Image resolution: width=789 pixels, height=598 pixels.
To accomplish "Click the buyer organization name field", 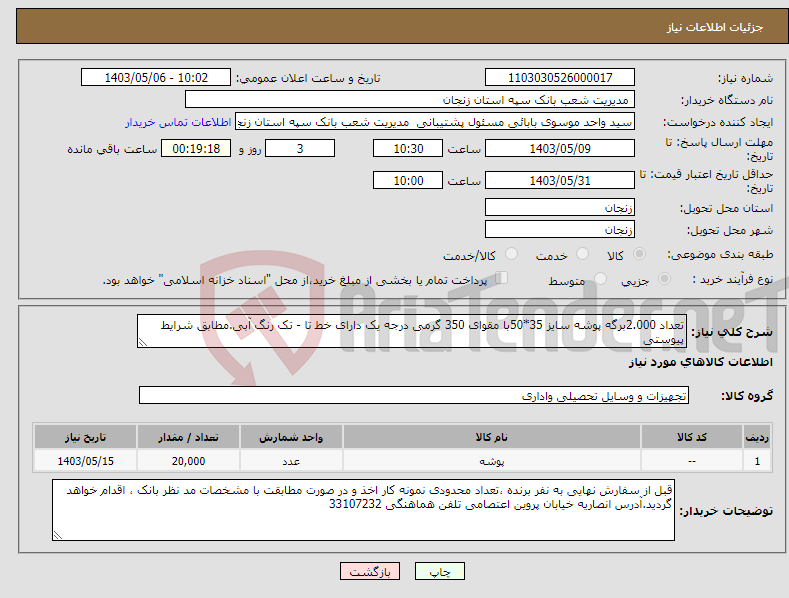I will [410, 99].
